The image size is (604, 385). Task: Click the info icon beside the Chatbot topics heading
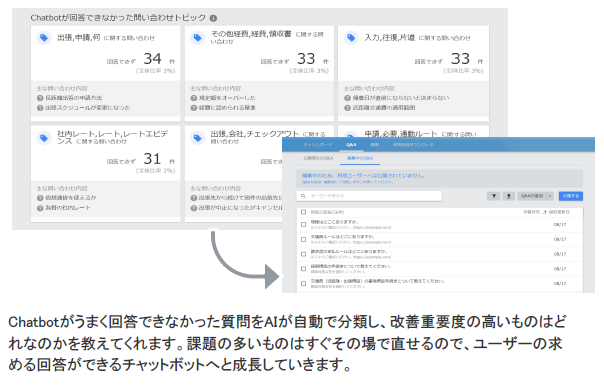tap(213, 18)
